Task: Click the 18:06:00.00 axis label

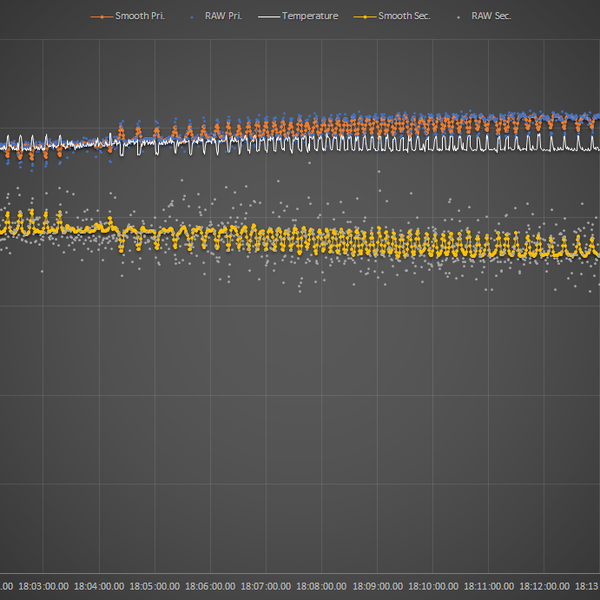Action: 210,586
